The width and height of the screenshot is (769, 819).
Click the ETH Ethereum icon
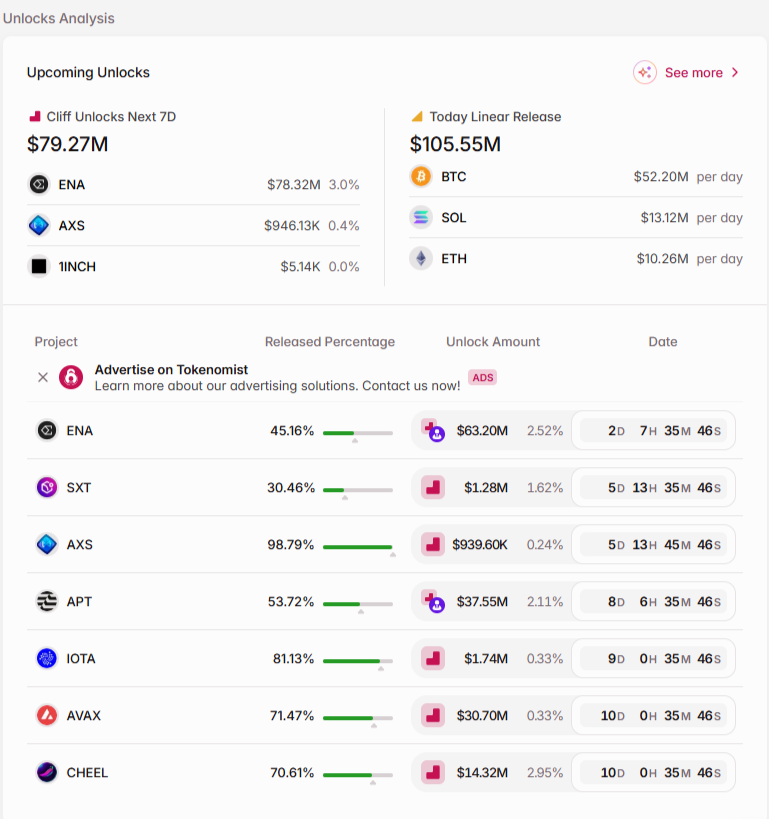[421, 259]
